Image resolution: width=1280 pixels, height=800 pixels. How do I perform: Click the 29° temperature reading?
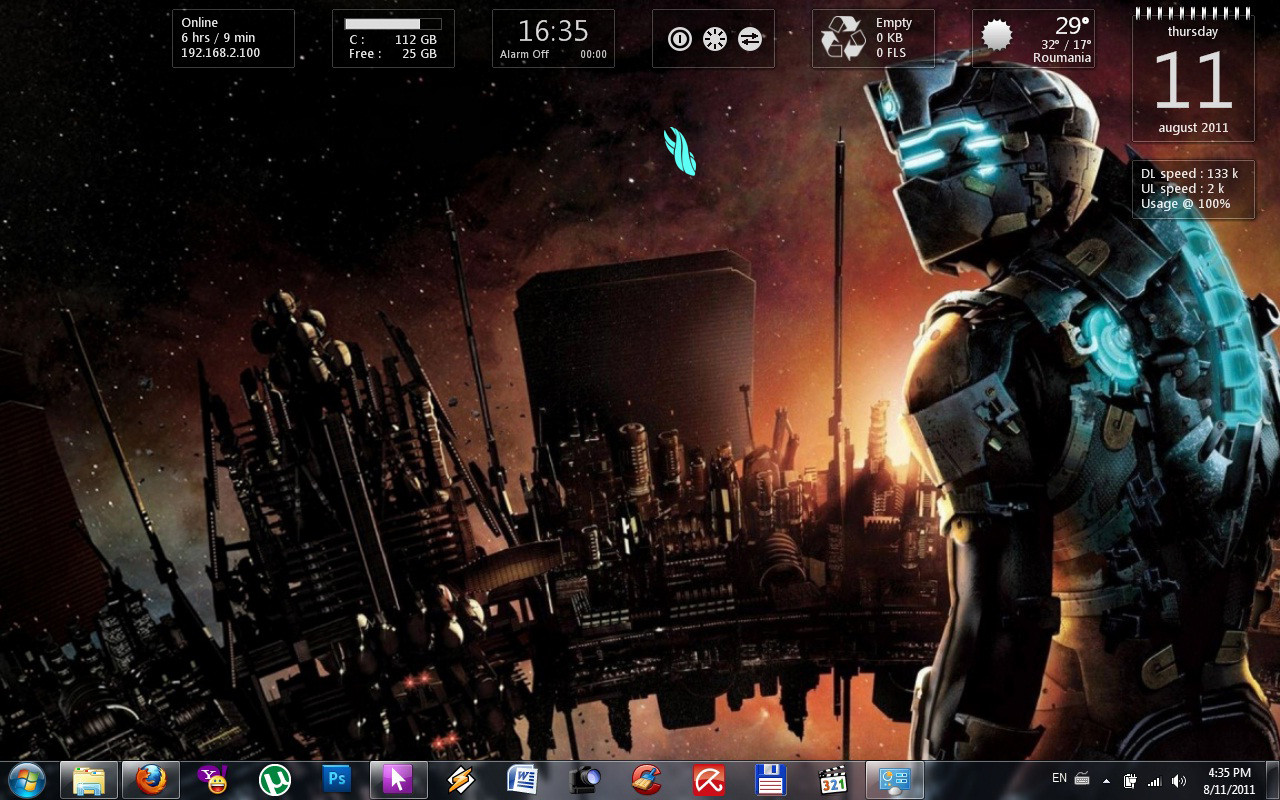tap(1071, 25)
